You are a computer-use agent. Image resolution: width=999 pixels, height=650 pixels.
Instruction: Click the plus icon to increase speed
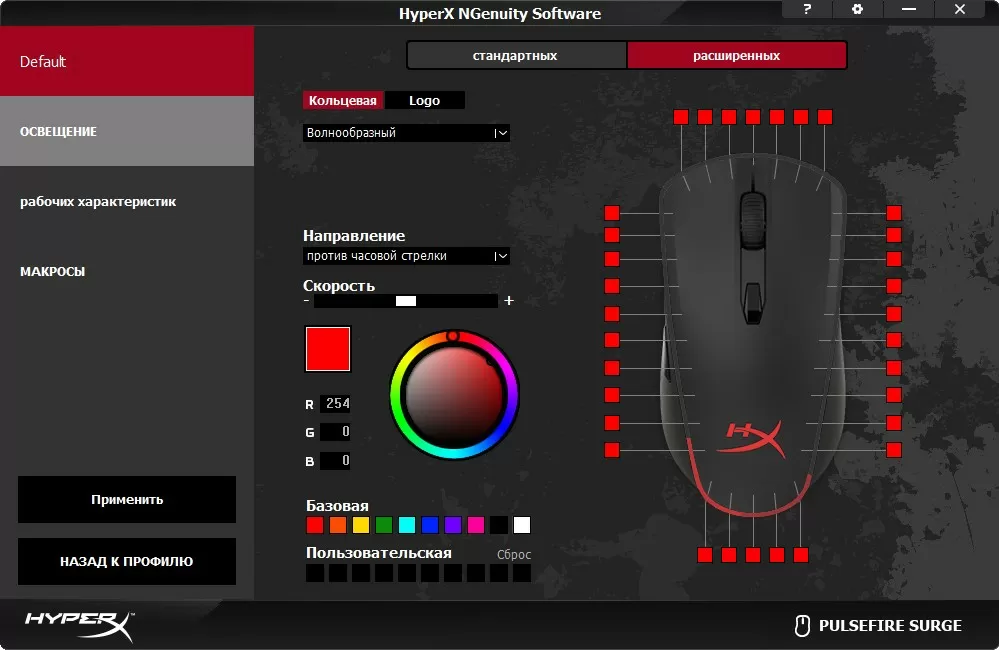(508, 300)
